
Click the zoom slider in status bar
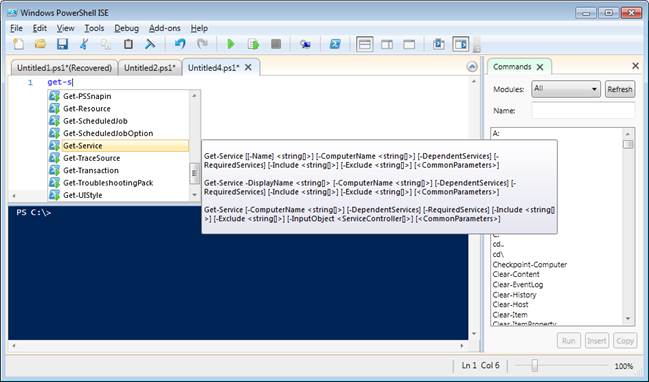point(535,365)
